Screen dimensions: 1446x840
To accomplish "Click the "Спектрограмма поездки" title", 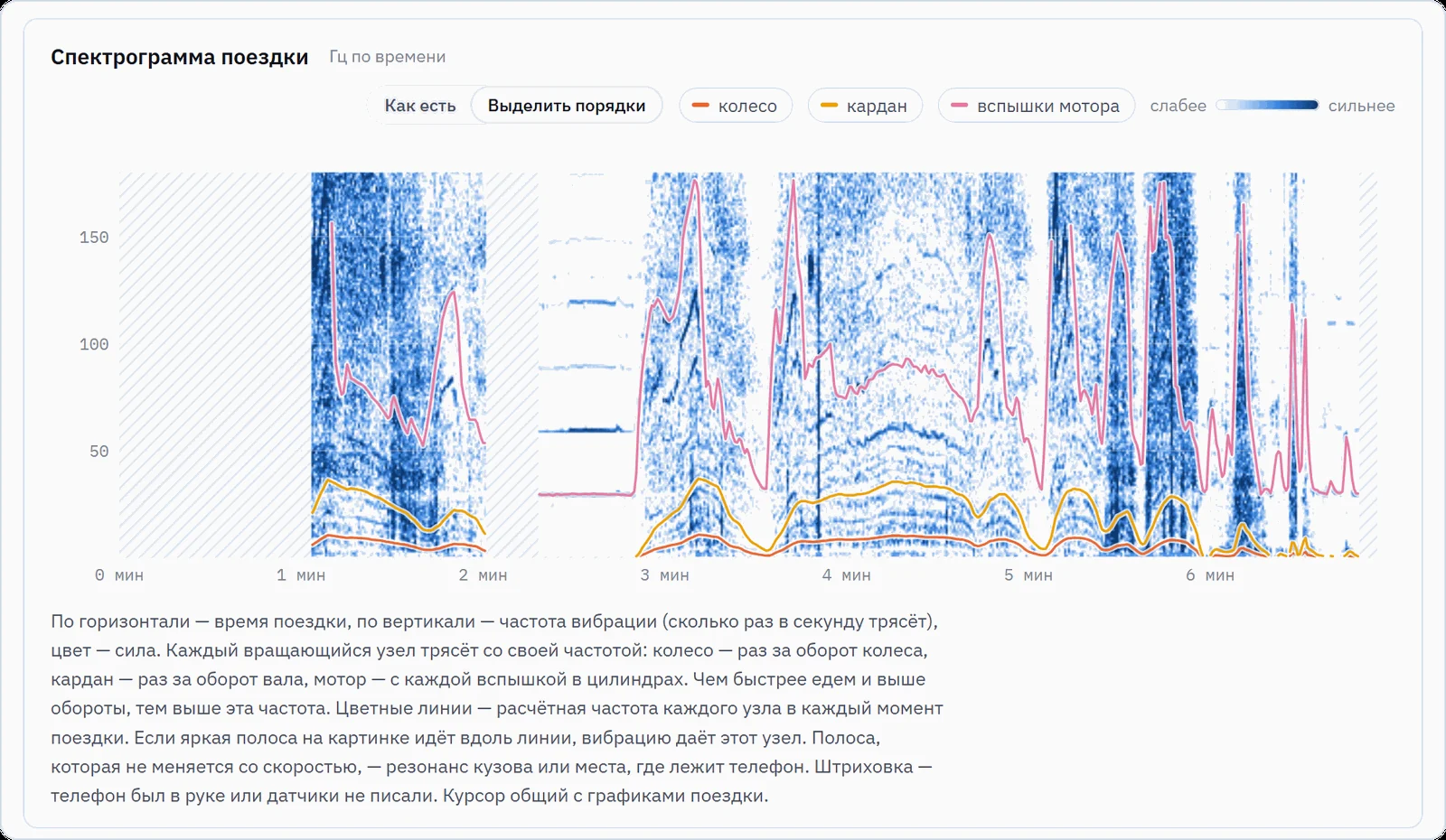I will pos(179,57).
